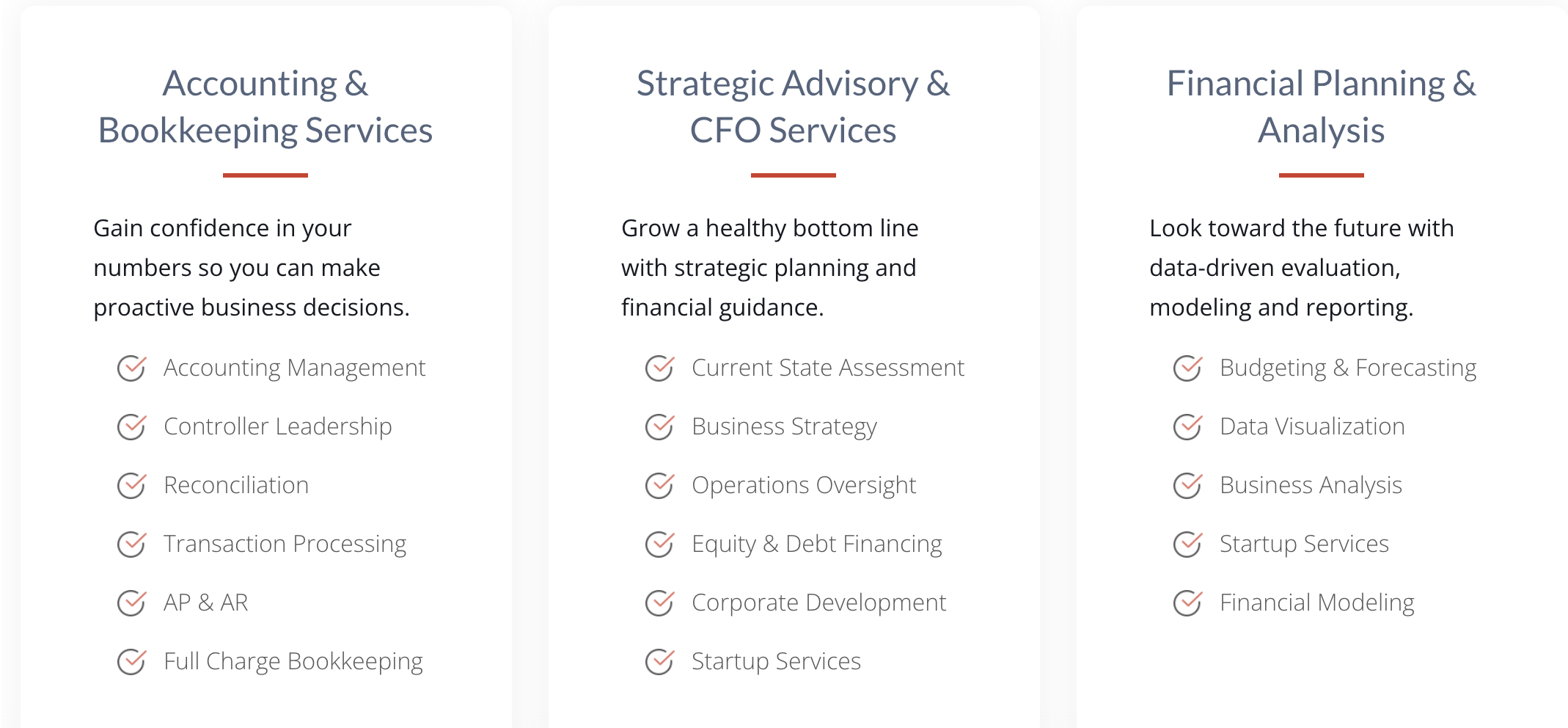Click the checkmark icon next to Controller Leadership

[132, 426]
